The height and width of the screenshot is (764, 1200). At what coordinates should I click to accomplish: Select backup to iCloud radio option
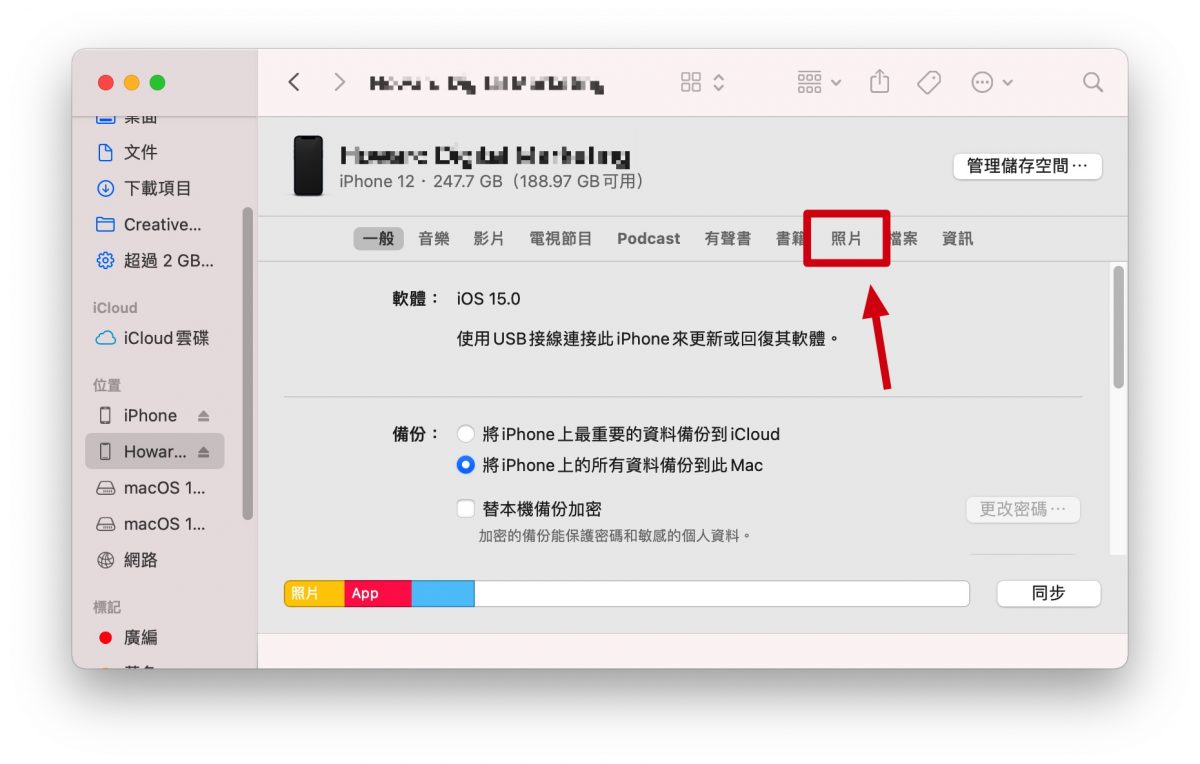[x=465, y=434]
